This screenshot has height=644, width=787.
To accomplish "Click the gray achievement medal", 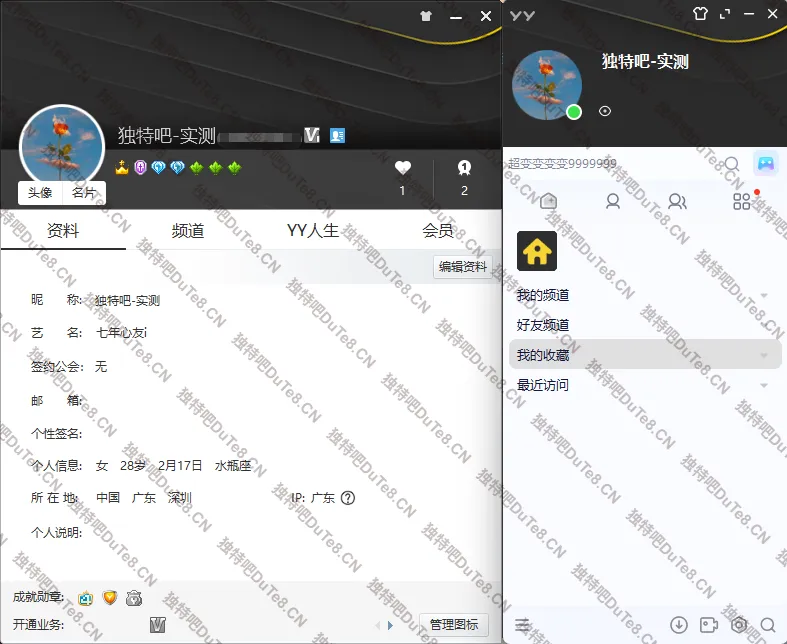I will [x=134, y=598].
